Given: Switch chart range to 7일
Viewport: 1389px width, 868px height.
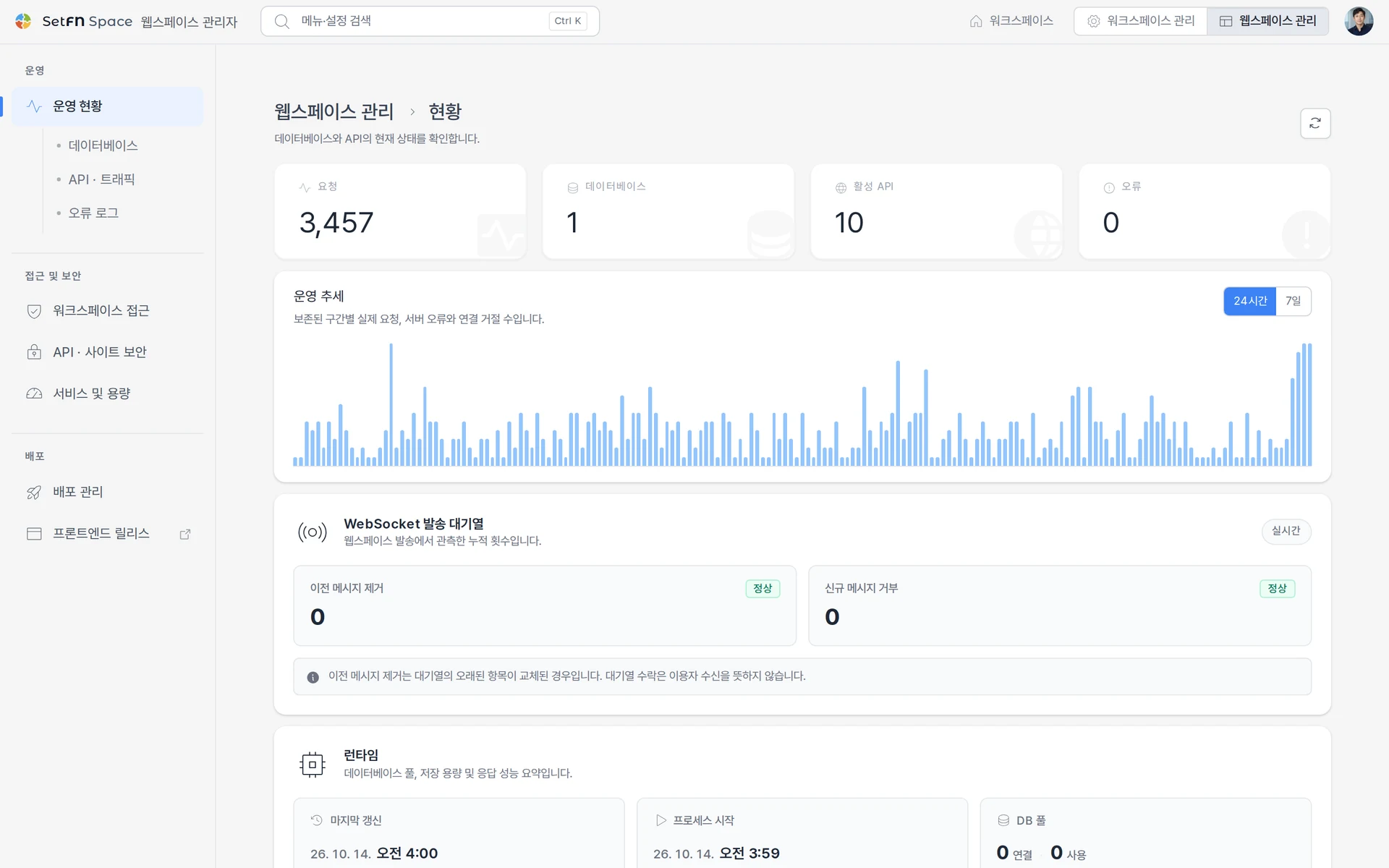Looking at the screenshot, I should (1294, 301).
